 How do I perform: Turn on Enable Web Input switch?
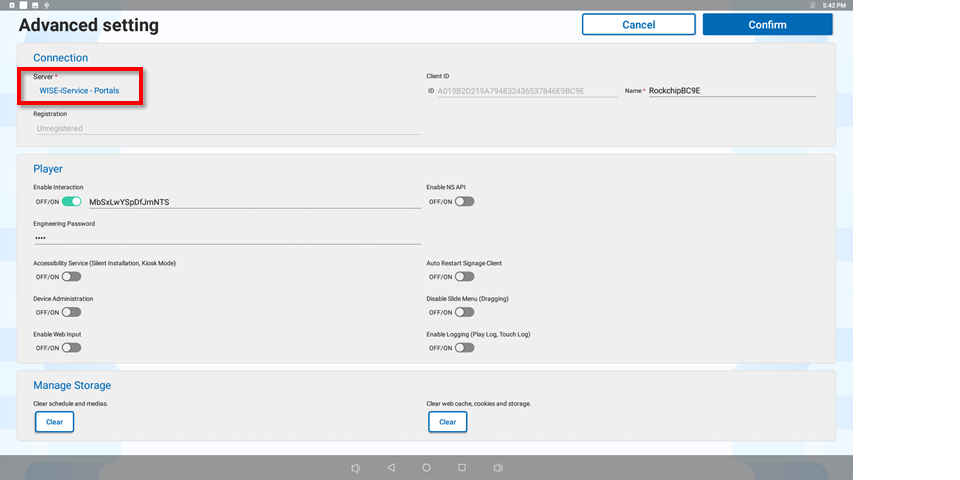click(71, 348)
